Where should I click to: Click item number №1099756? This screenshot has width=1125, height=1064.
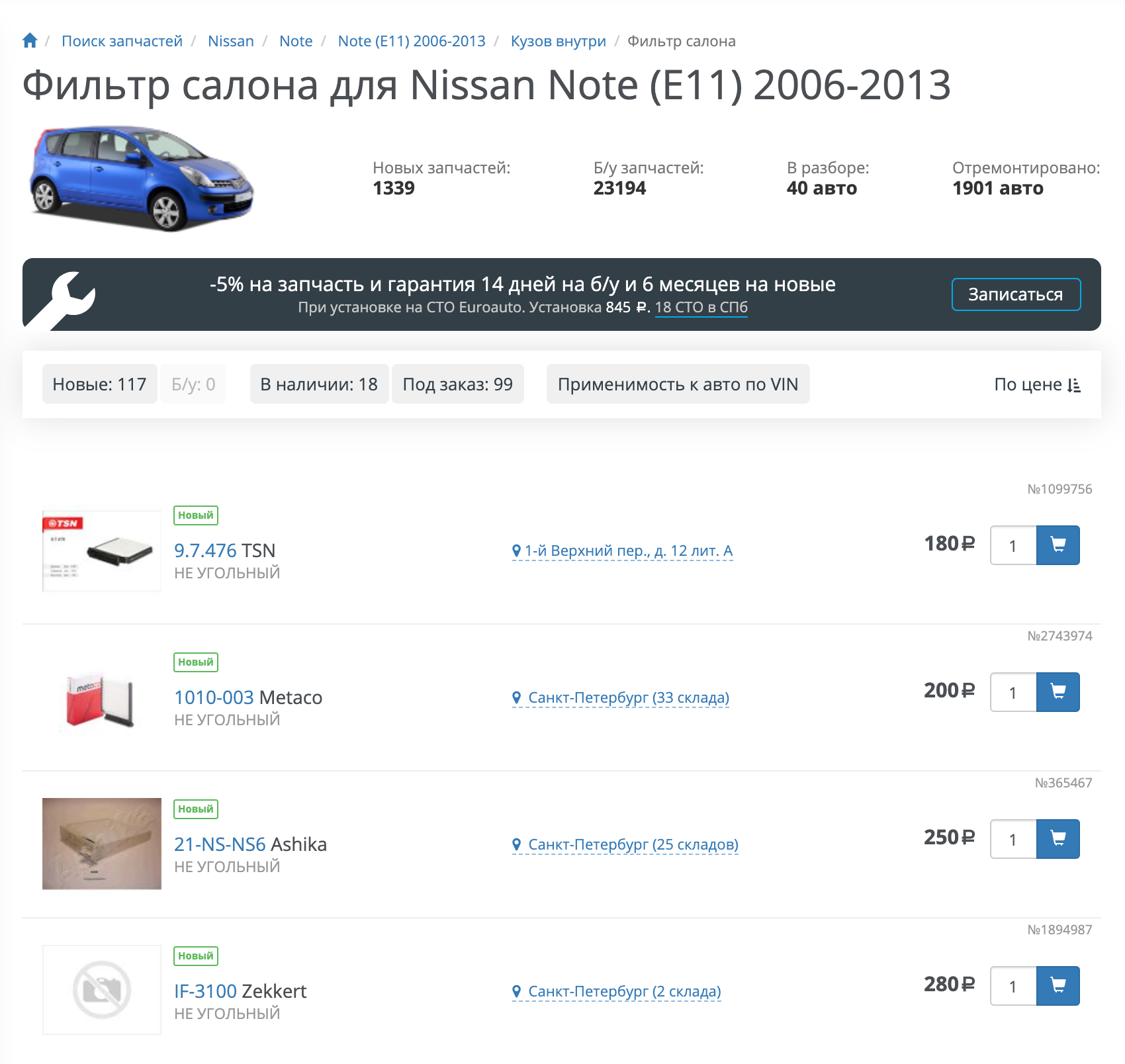1059,489
